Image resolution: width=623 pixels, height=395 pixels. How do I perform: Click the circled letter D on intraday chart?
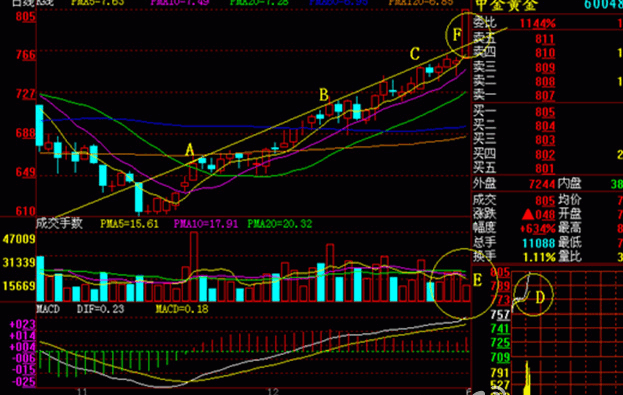[x=540, y=297]
